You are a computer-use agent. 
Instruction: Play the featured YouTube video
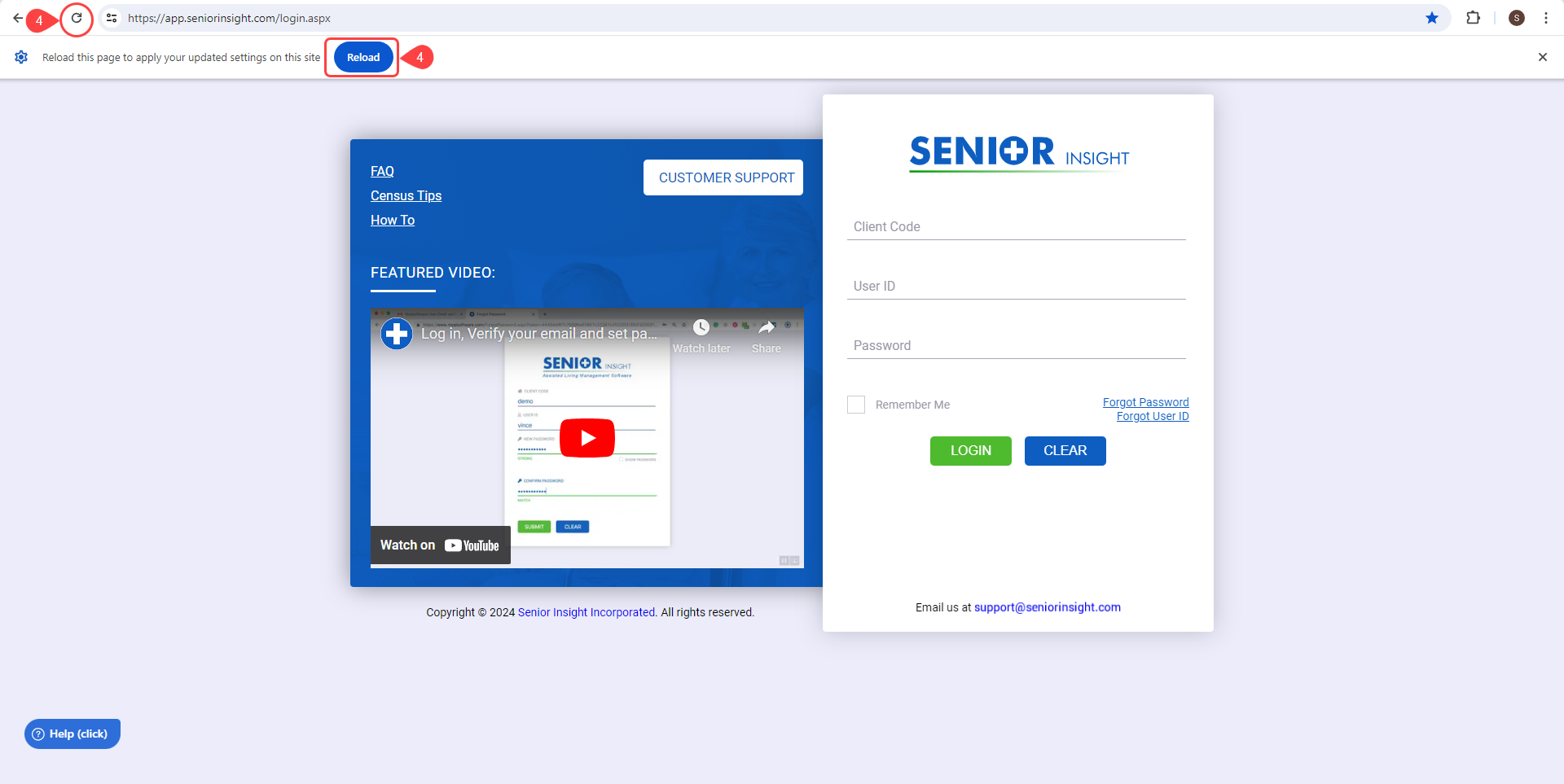tap(587, 438)
